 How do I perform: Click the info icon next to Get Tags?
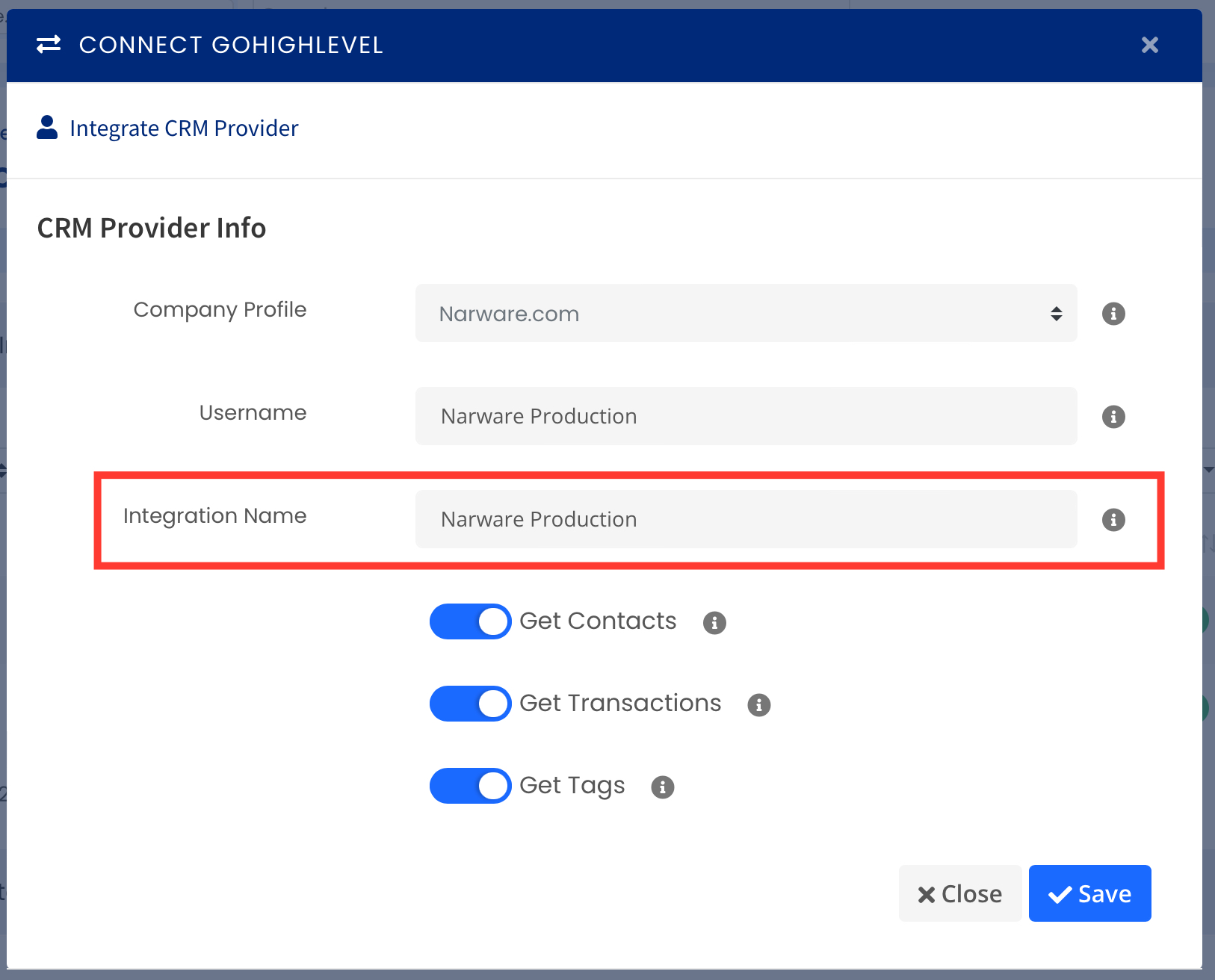[663, 787]
